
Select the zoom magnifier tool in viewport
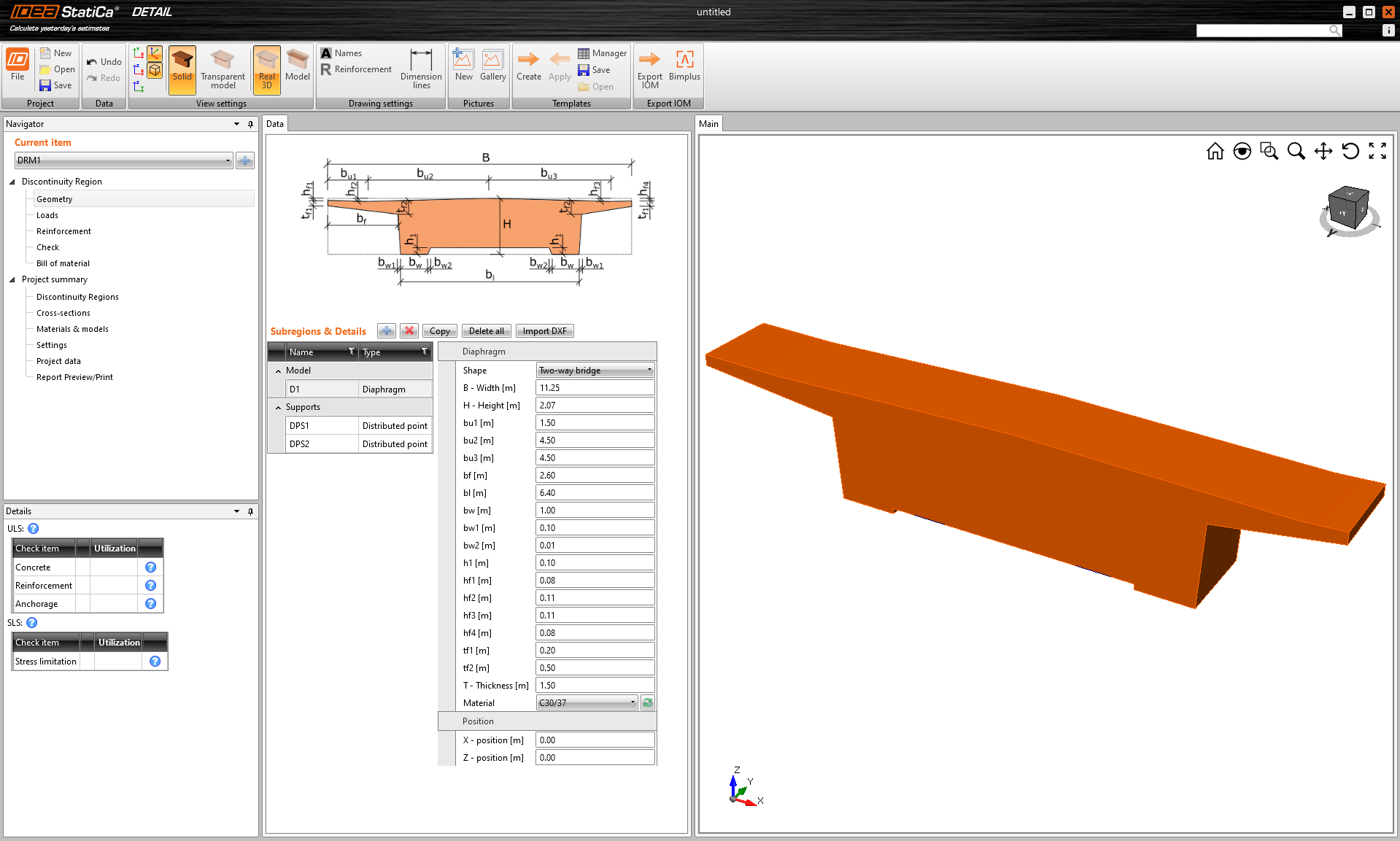click(1296, 151)
